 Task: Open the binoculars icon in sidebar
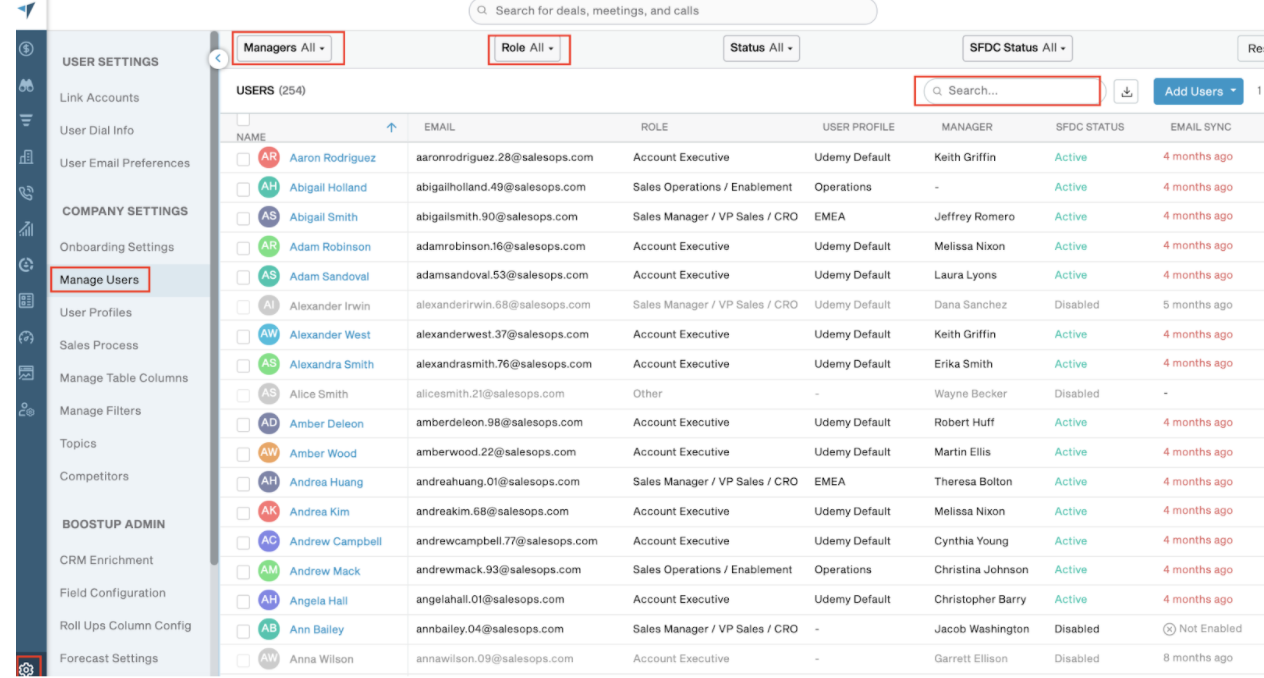click(x=26, y=86)
